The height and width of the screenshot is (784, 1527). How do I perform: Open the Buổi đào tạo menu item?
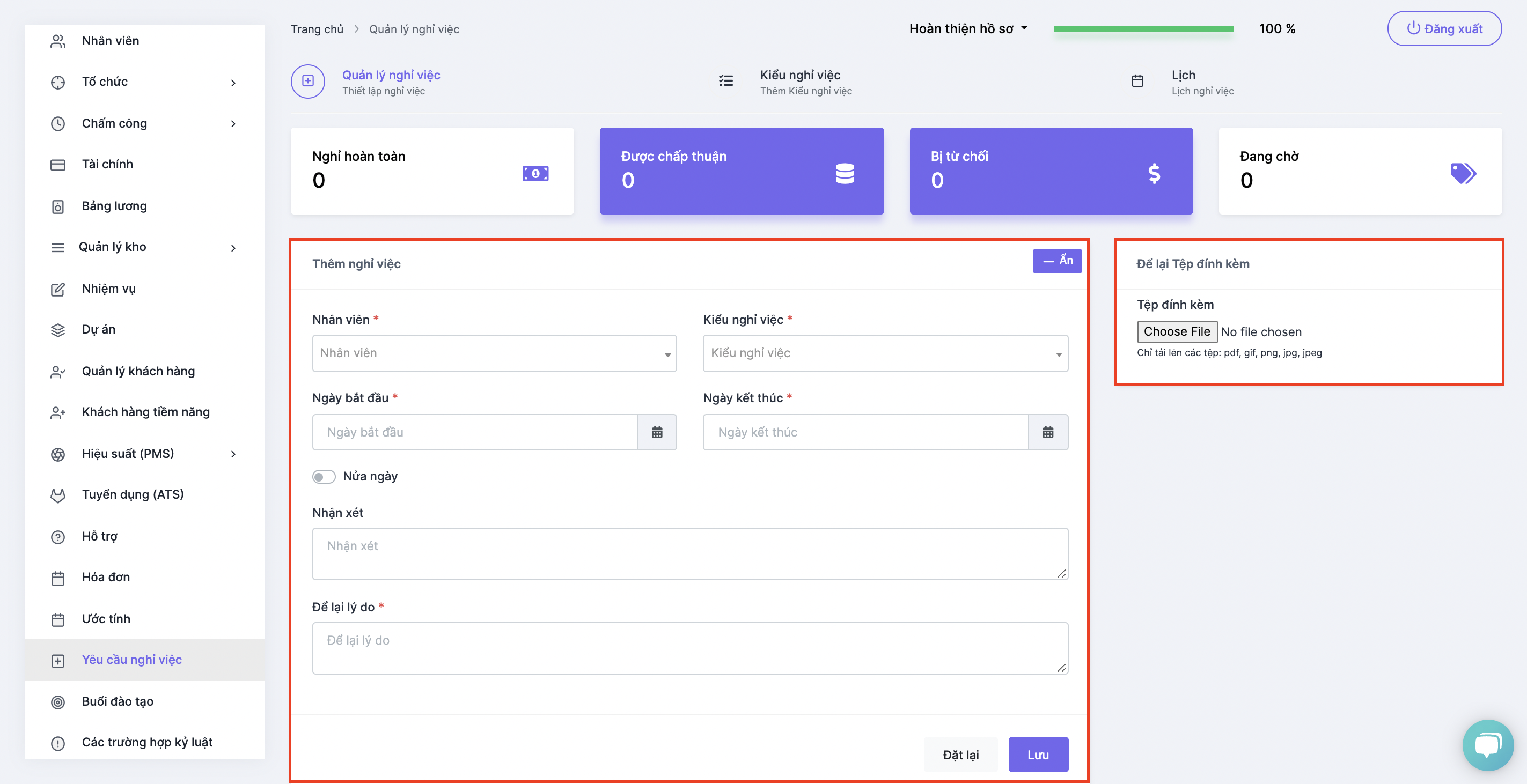click(145, 701)
